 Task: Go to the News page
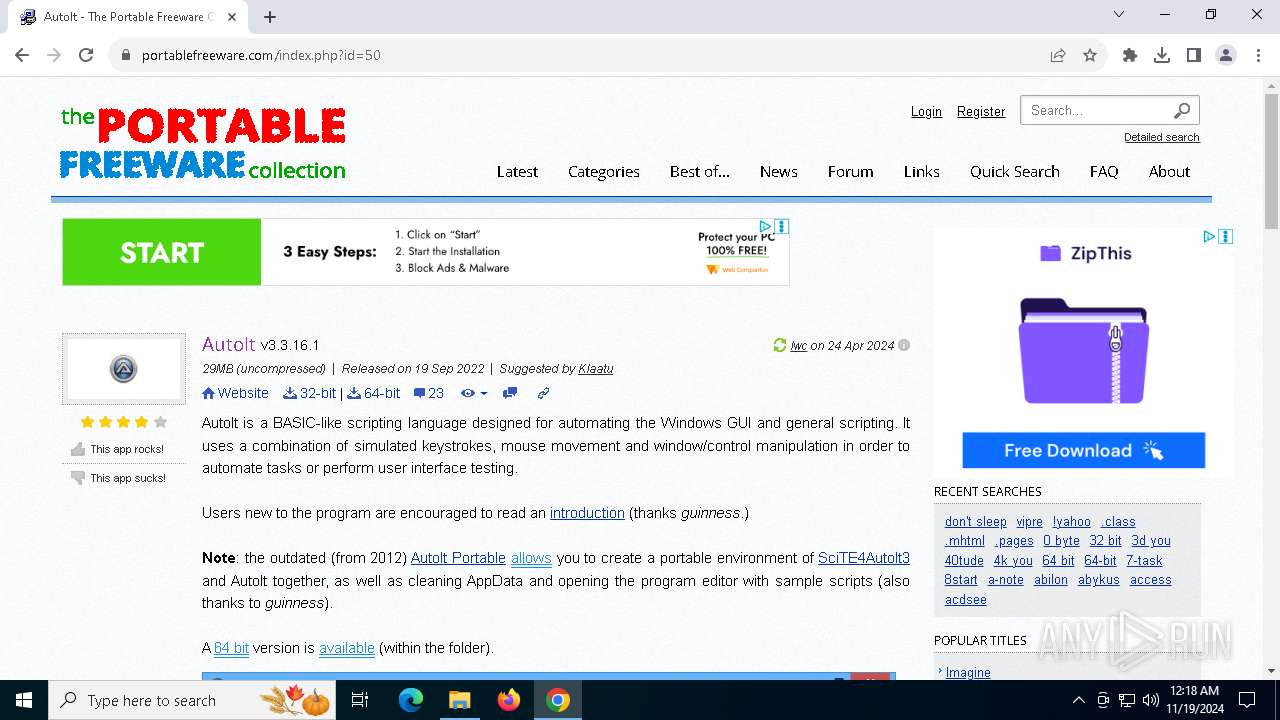pyautogui.click(x=778, y=172)
